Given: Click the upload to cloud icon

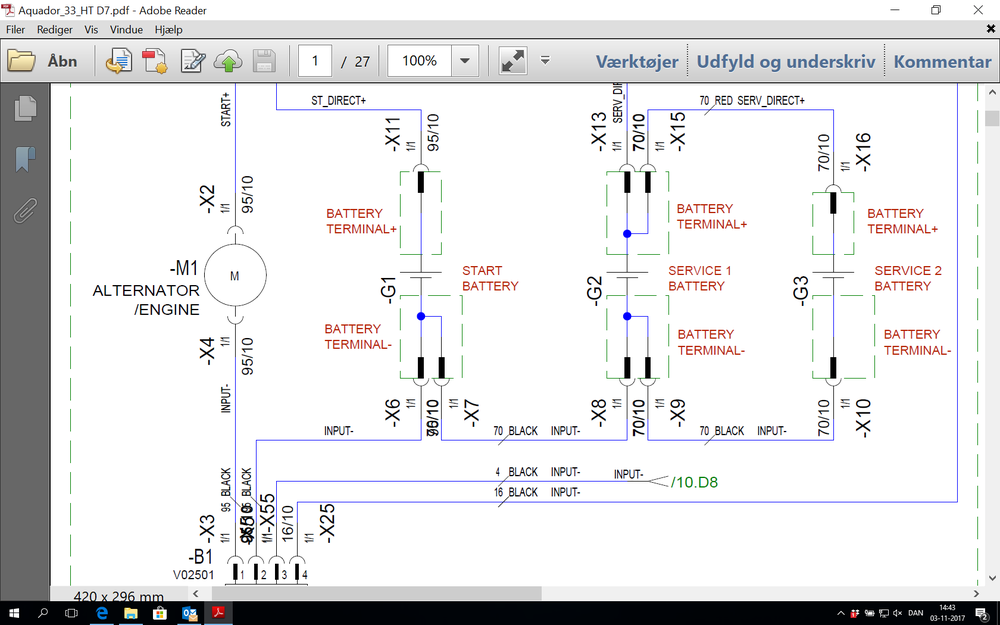Looking at the screenshot, I should [x=228, y=61].
